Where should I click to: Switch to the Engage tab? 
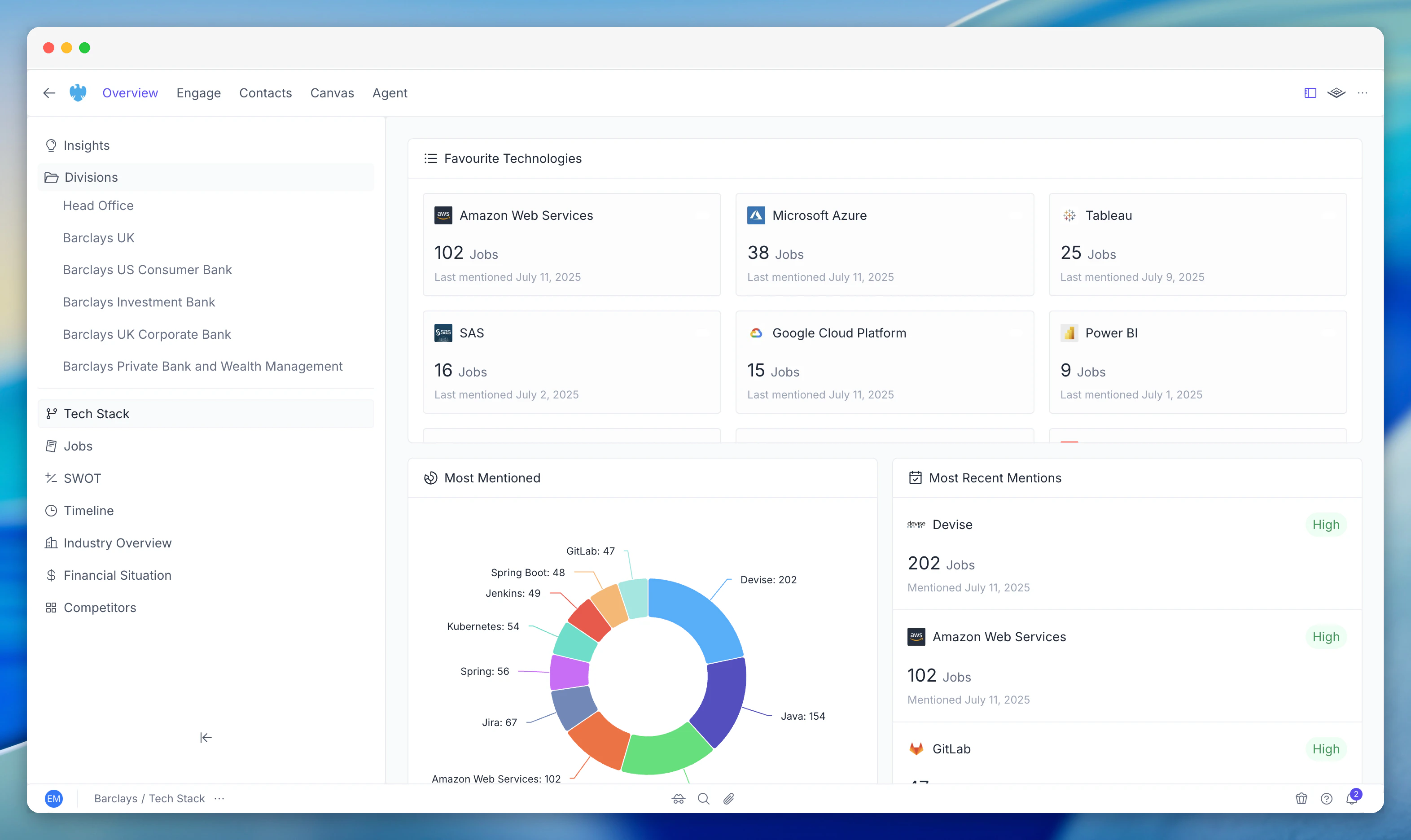[x=199, y=93]
